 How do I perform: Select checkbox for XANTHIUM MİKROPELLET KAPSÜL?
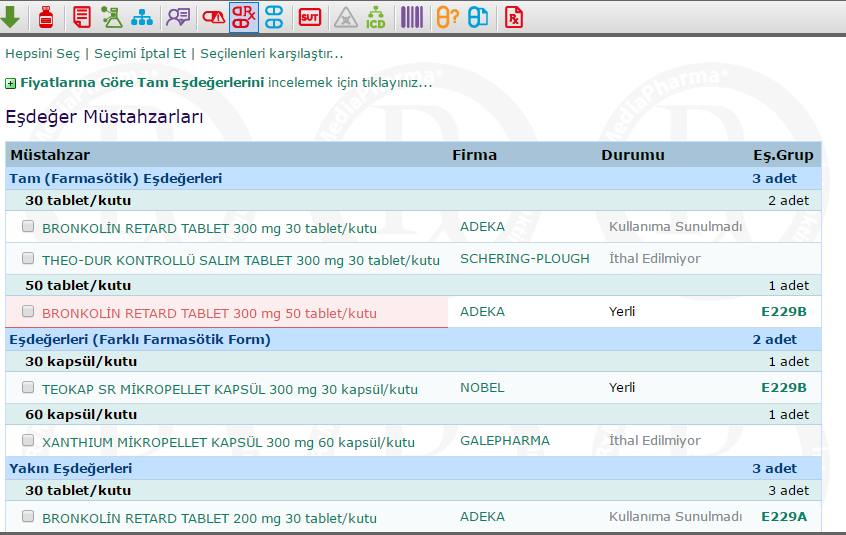coord(28,440)
